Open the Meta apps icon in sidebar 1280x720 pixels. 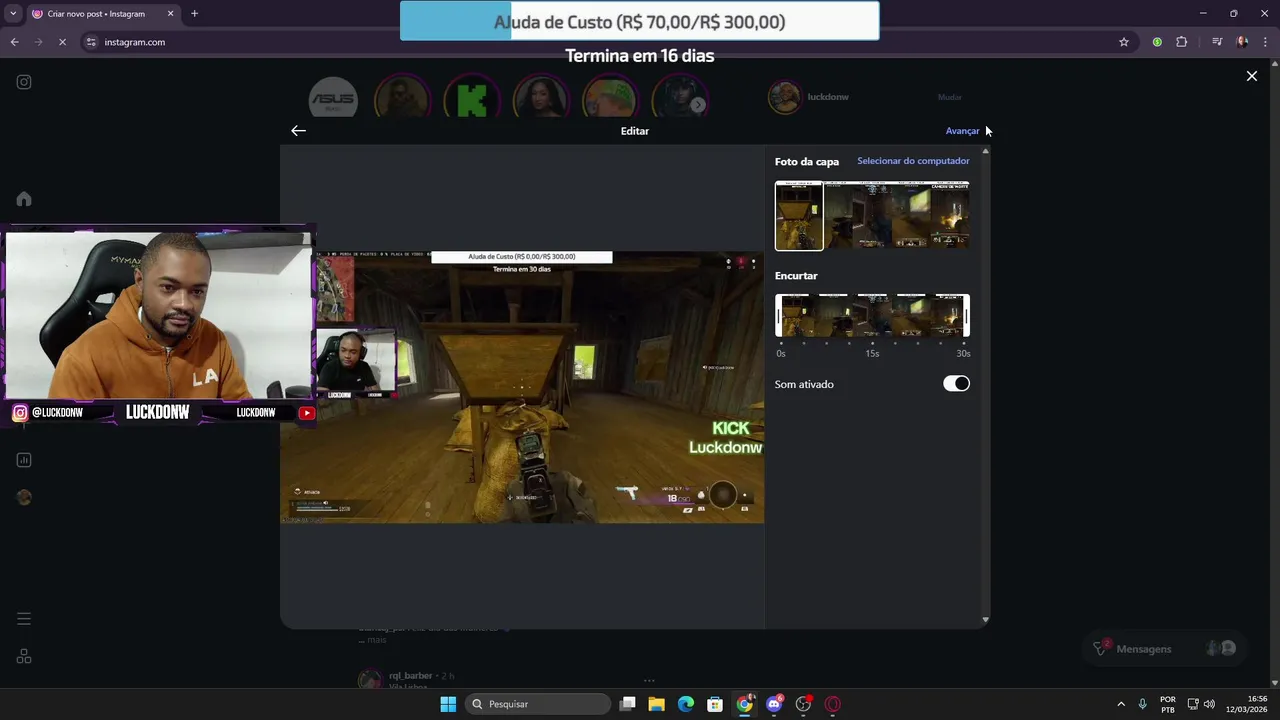(x=24, y=657)
